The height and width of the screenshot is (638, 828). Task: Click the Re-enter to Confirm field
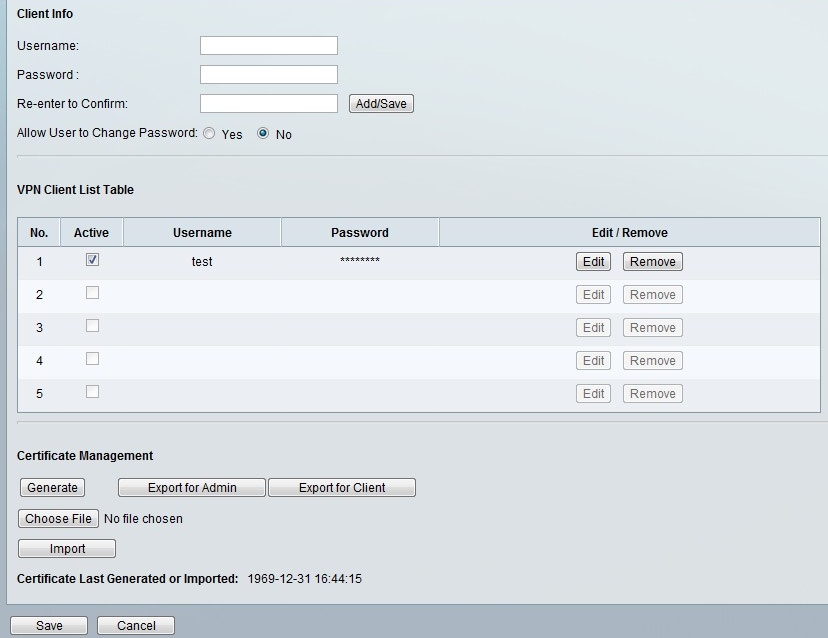tap(269, 104)
